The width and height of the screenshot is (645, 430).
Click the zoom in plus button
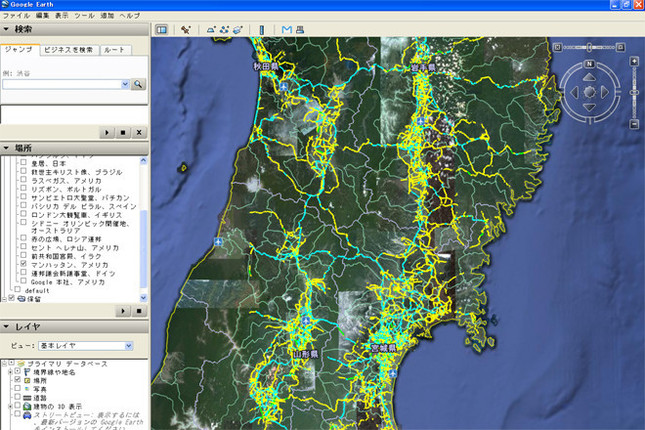point(634,62)
